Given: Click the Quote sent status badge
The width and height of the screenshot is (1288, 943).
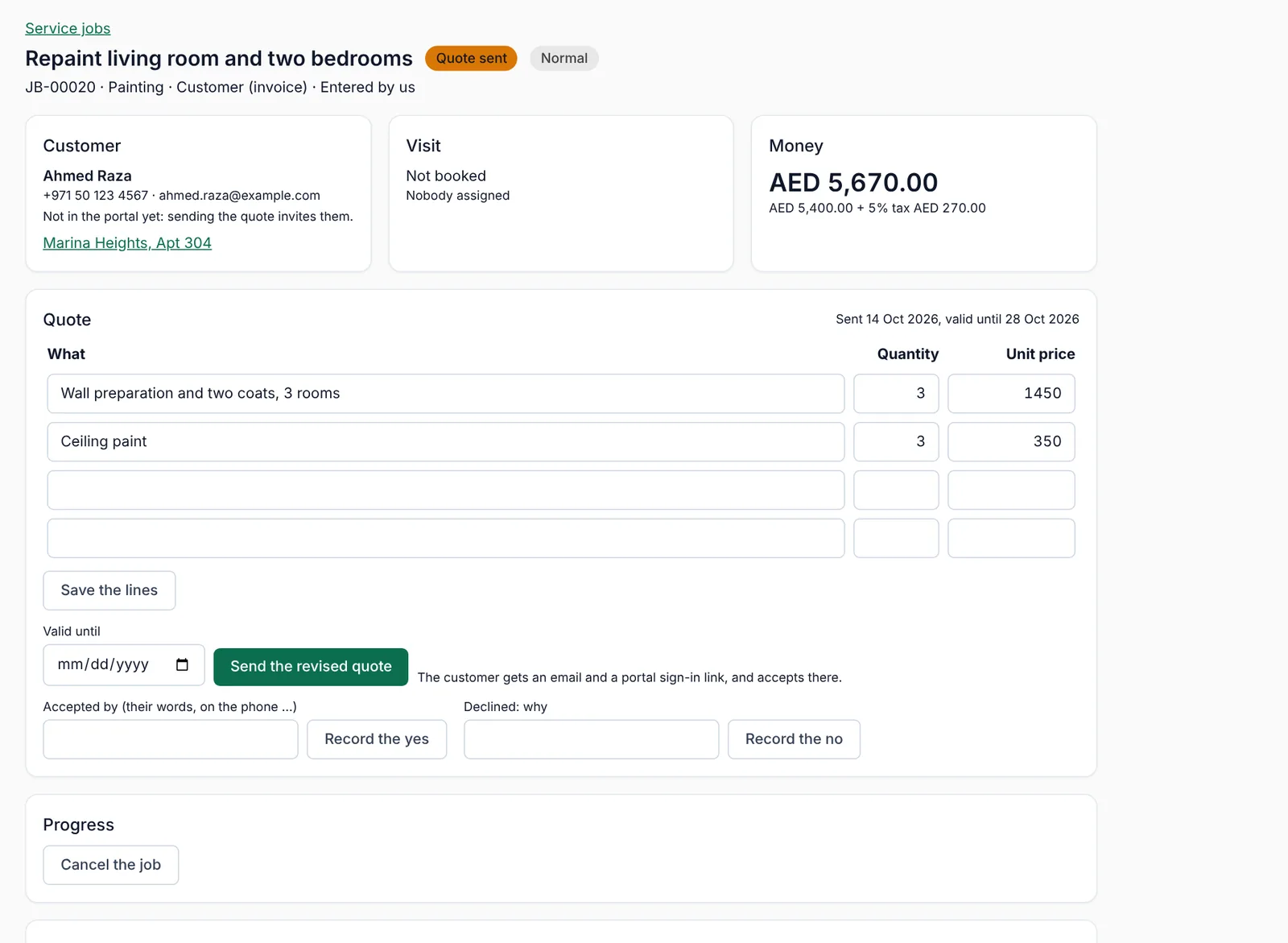Looking at the screenshot, I should coord(471,58).
